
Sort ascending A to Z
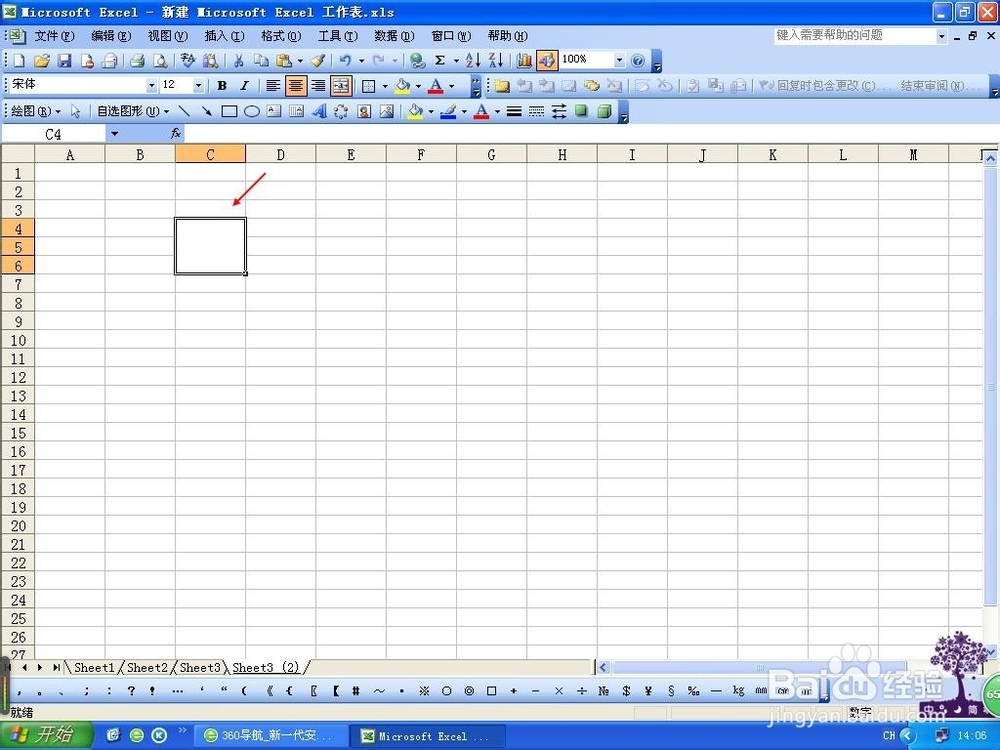coord(473,61)
